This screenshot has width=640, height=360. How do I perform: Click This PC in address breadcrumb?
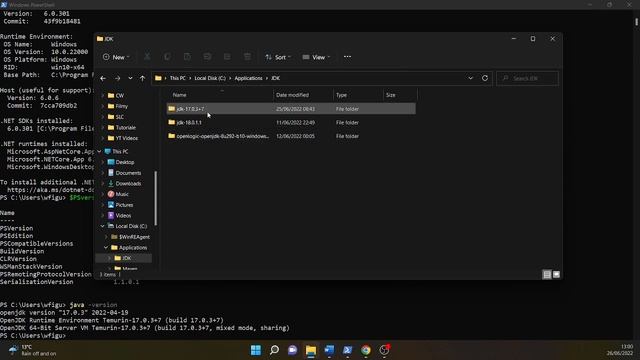[178, 78]
